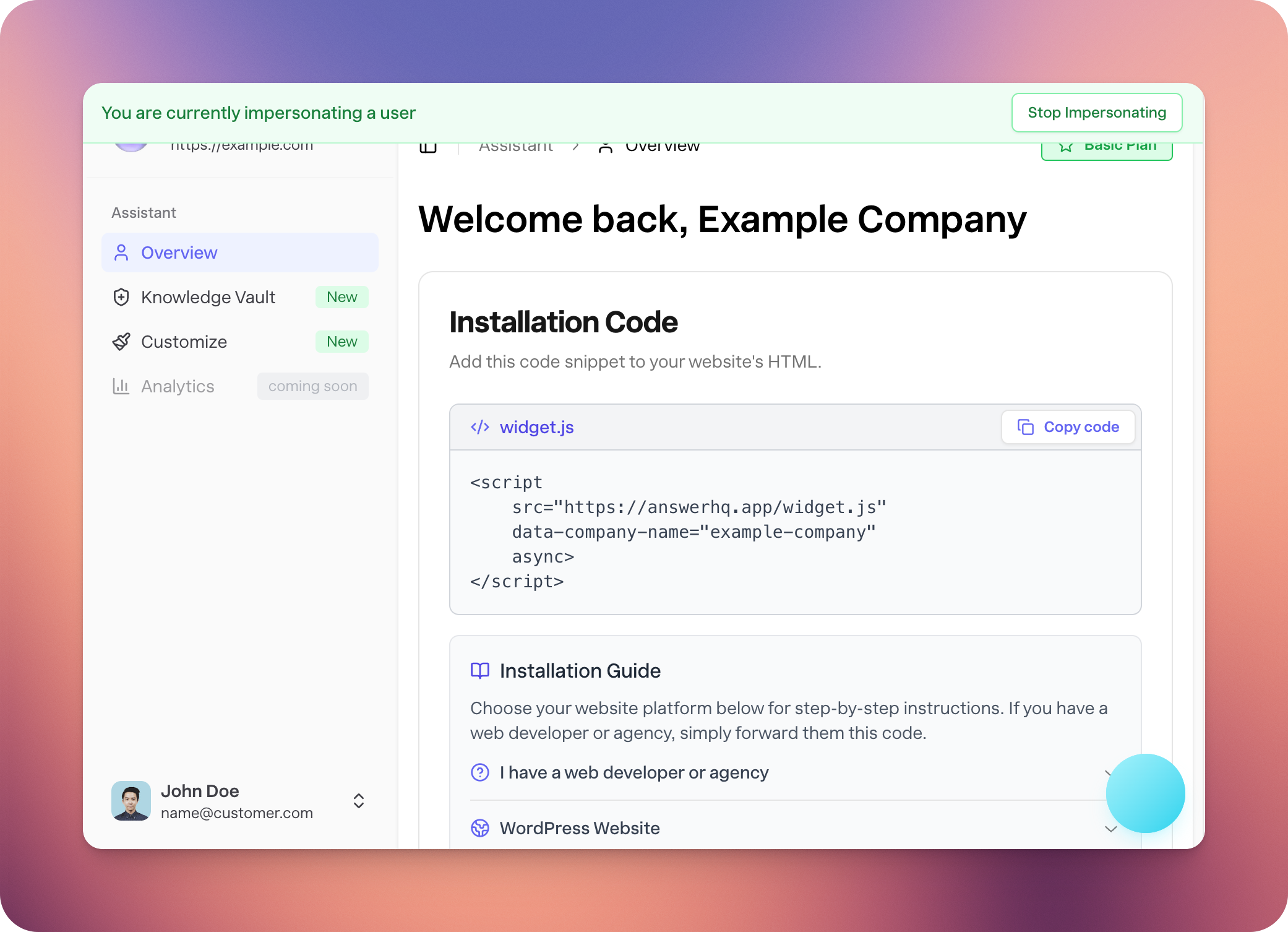Click the question mark icon for web developer
The width and height of the screenshot is (1288, 932).
480,772
